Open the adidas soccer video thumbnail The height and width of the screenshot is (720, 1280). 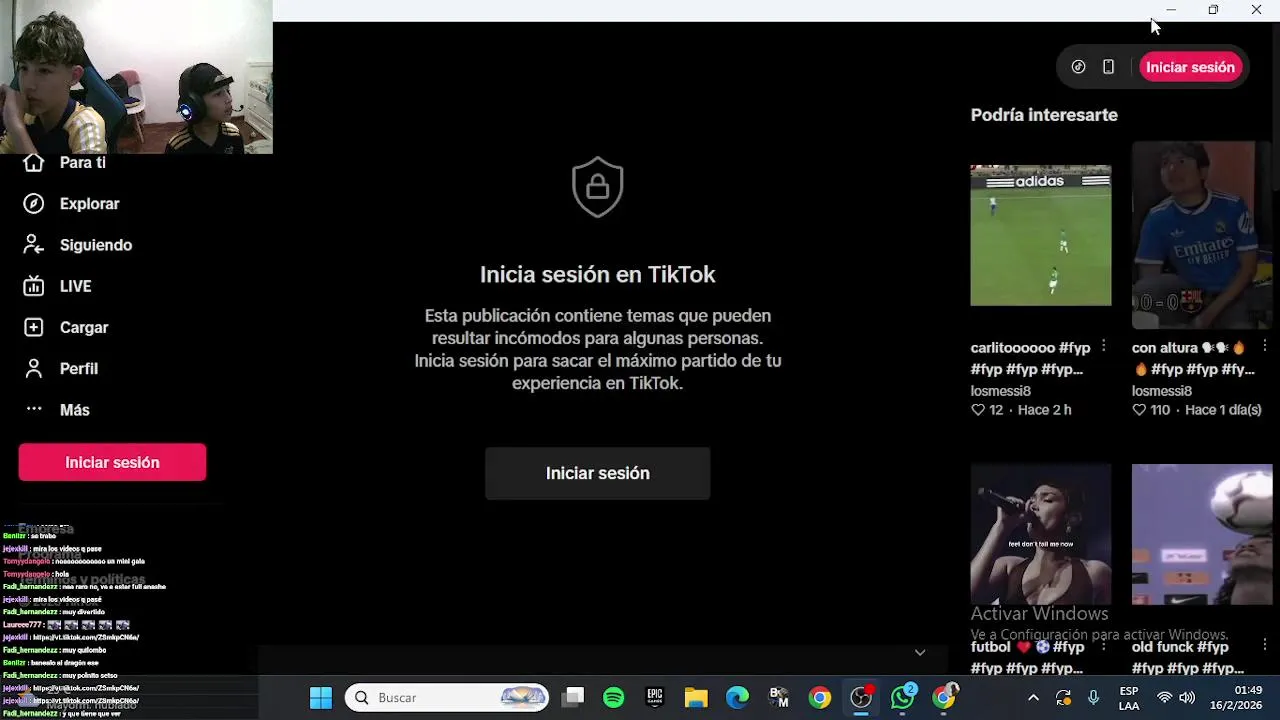[x=1040, y=235]
